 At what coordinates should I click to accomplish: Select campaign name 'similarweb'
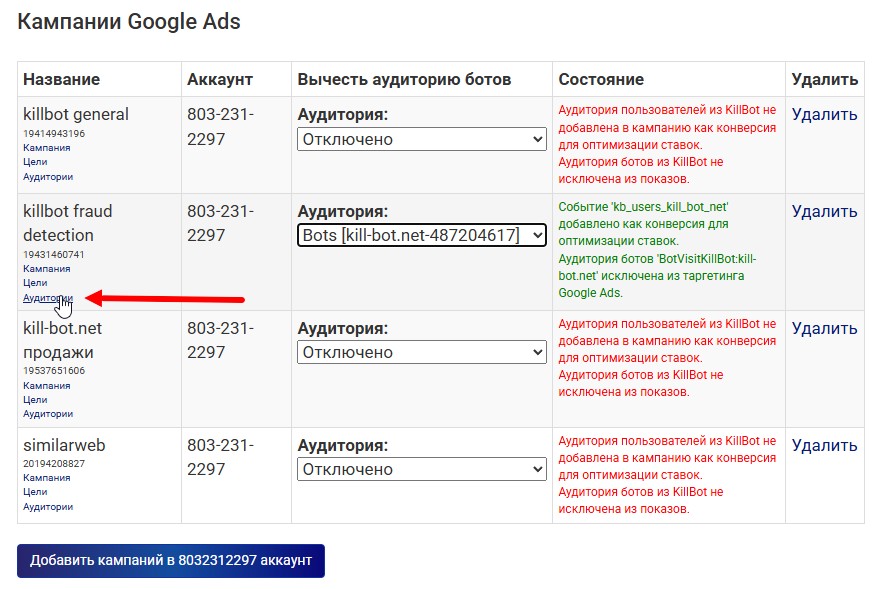pyautogui.click(x=64, y=445)
